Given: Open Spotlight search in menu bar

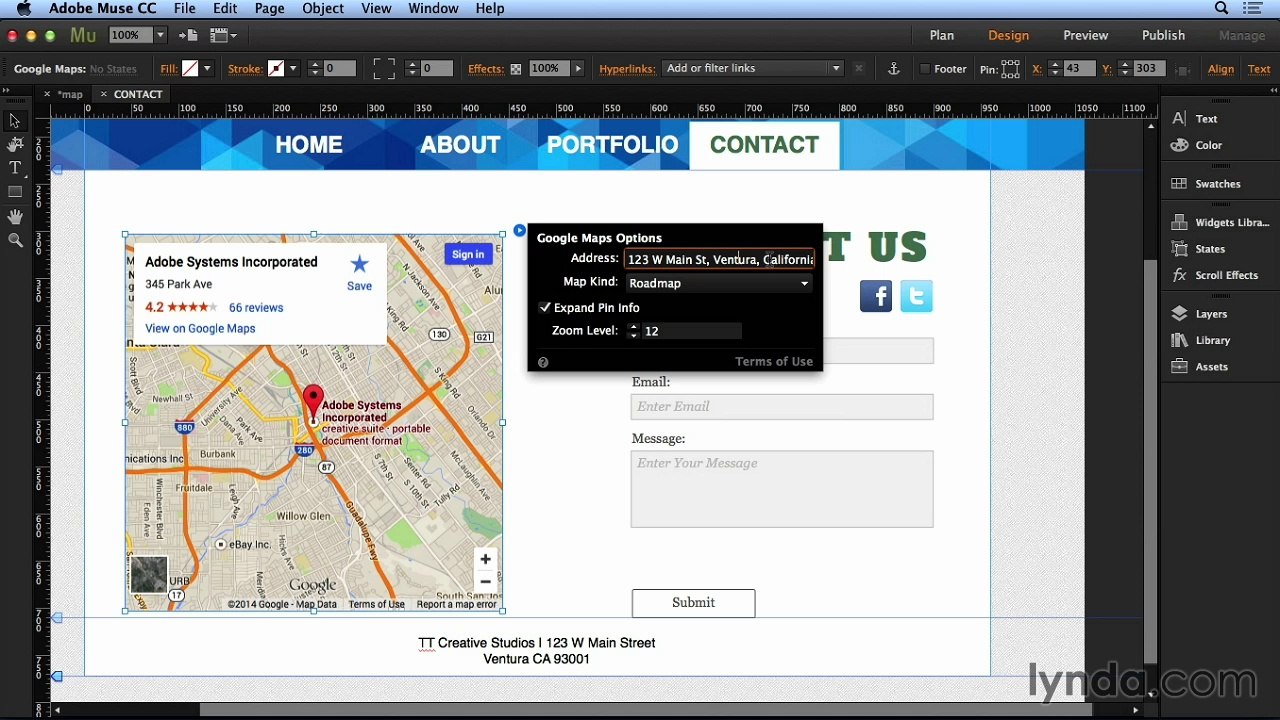Looking at the screenshot, I should tap(1221, 9).
